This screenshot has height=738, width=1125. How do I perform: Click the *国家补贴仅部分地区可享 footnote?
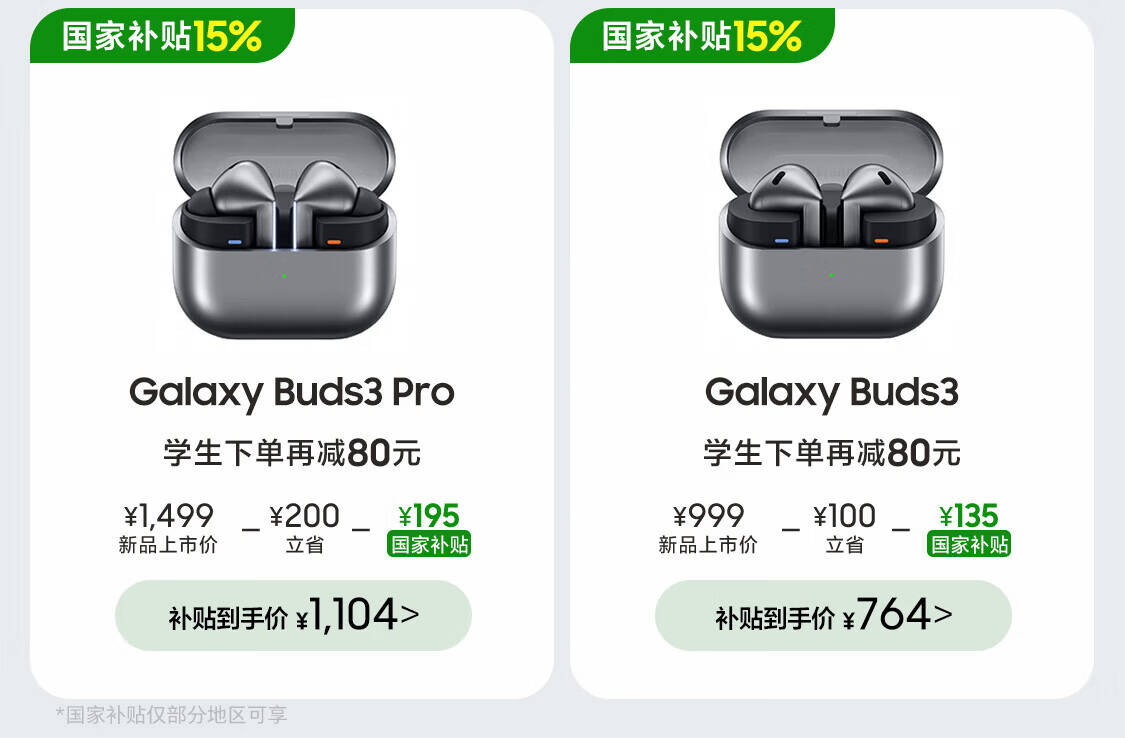[x=171, y=714]
